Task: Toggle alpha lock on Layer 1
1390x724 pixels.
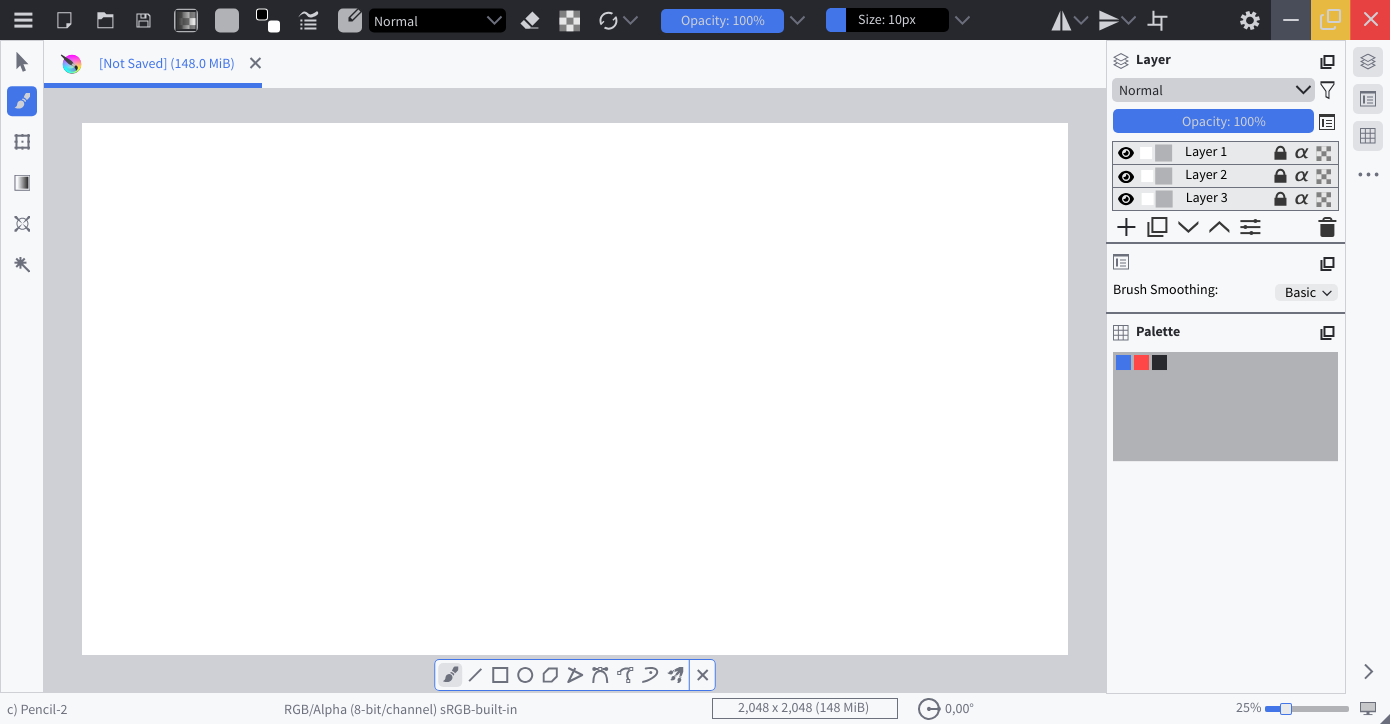Action: click(1301, 153)
